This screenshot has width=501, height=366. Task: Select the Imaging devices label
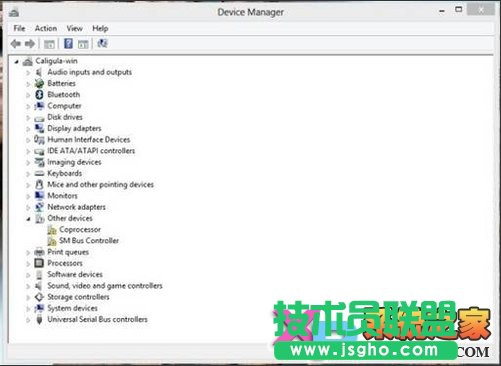pyautogui.click(x=74, y=162)
